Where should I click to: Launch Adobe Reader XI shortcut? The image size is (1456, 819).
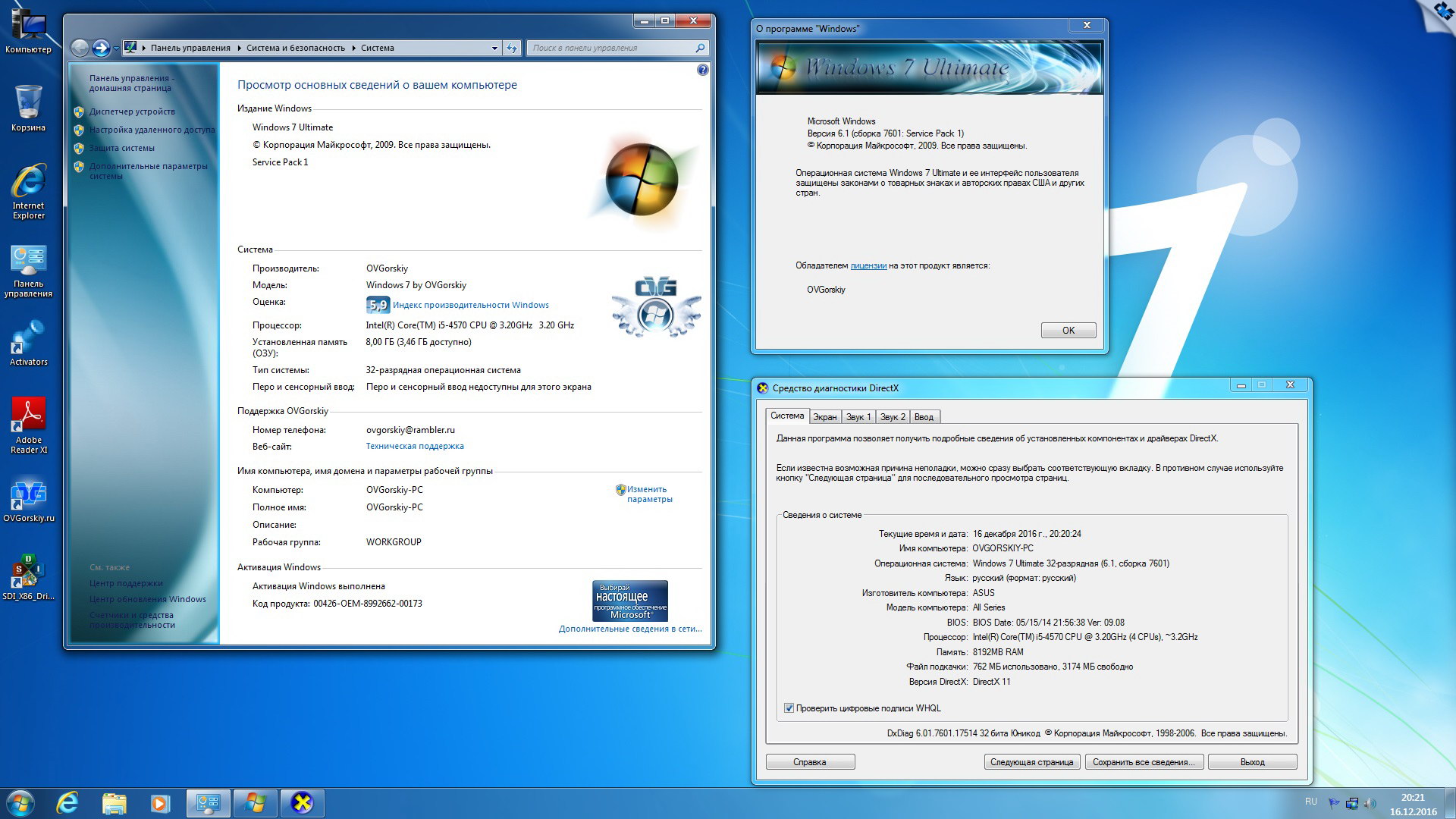tap(28, 425)
